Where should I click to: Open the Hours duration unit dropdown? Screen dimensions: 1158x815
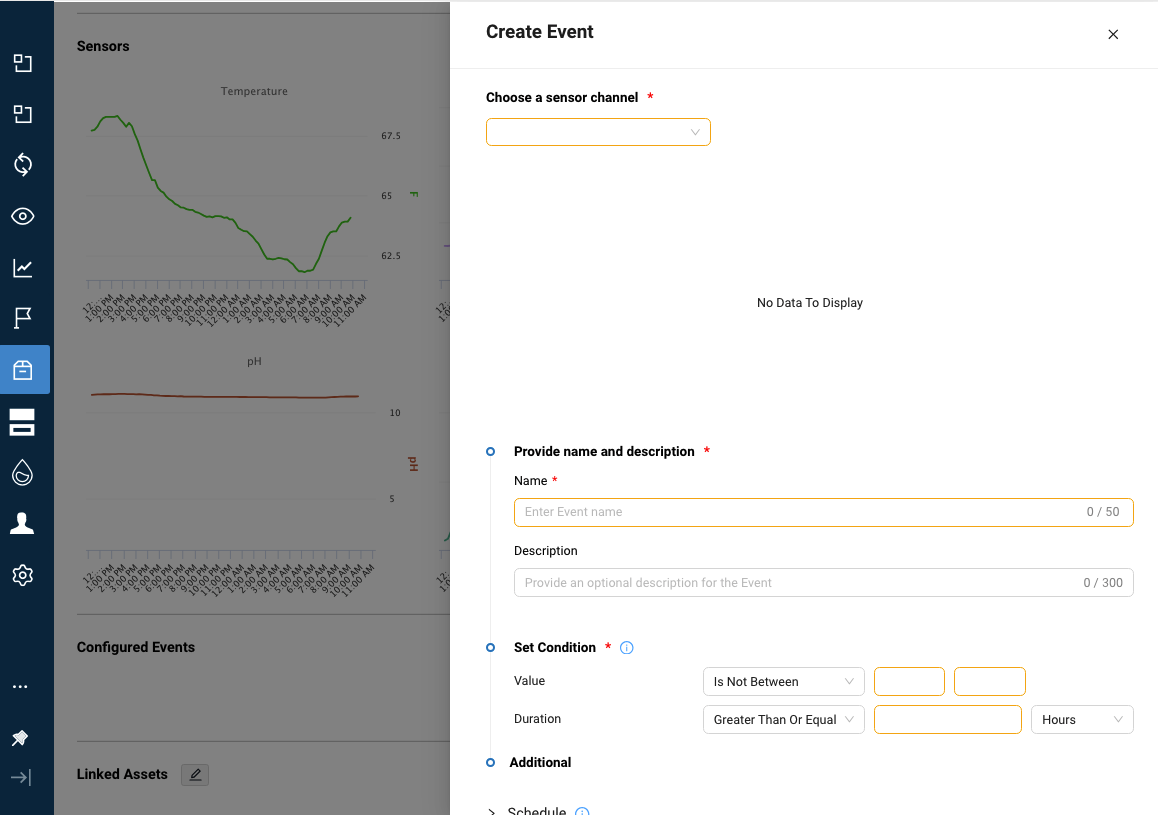pyautogui.click(x=1082, y=719)
